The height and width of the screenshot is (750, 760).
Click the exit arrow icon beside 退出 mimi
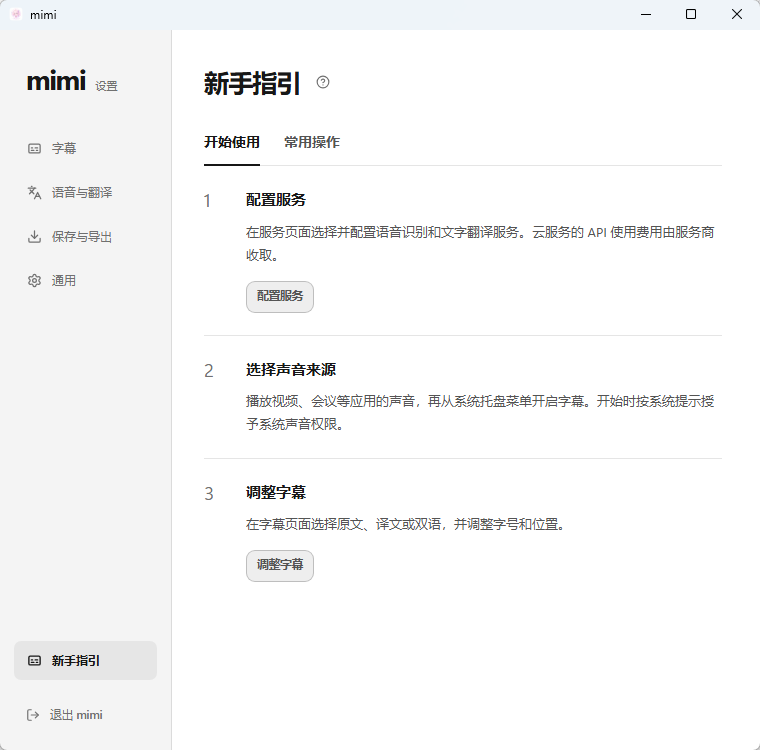33,715
